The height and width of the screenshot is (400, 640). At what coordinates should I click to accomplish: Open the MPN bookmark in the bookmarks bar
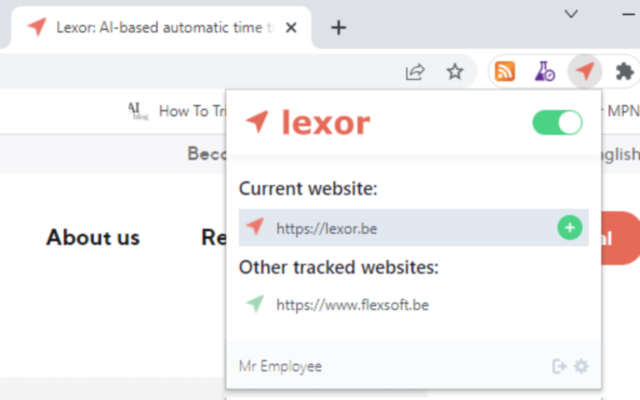coord(621,111)
